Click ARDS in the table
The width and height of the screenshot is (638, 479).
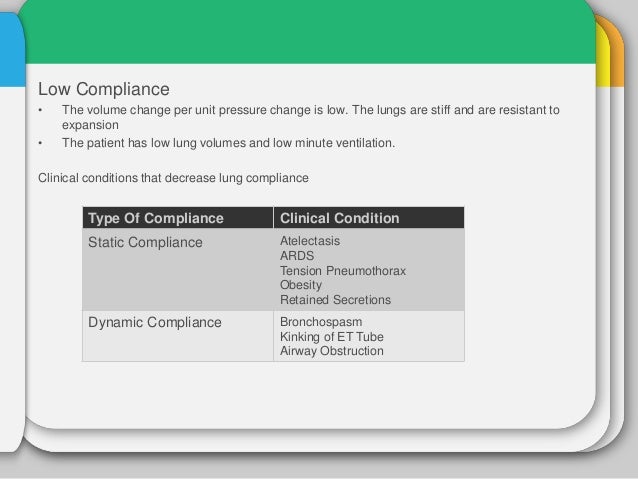pos(297,256)
